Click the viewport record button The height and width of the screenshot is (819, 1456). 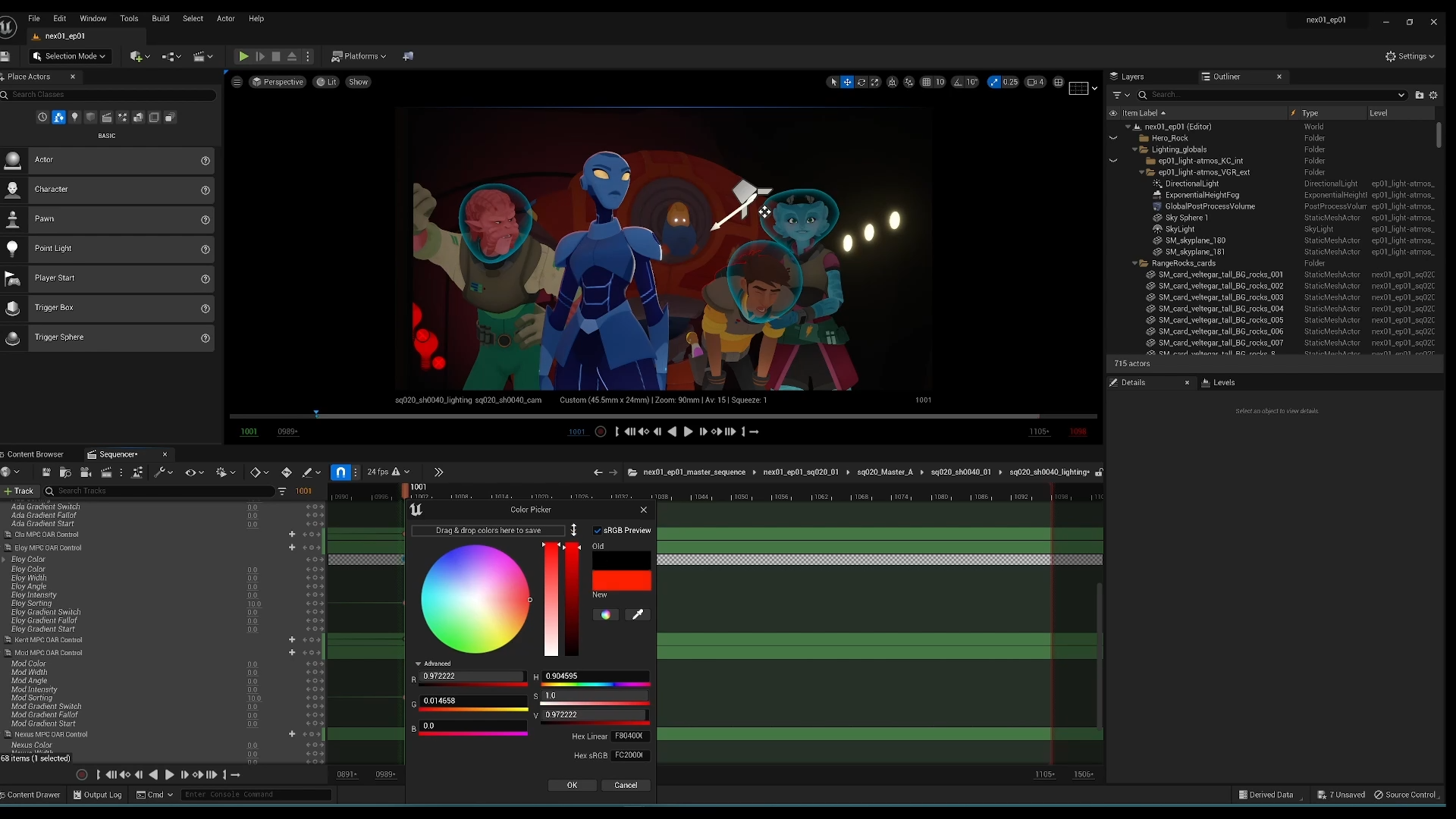point(601,431)
